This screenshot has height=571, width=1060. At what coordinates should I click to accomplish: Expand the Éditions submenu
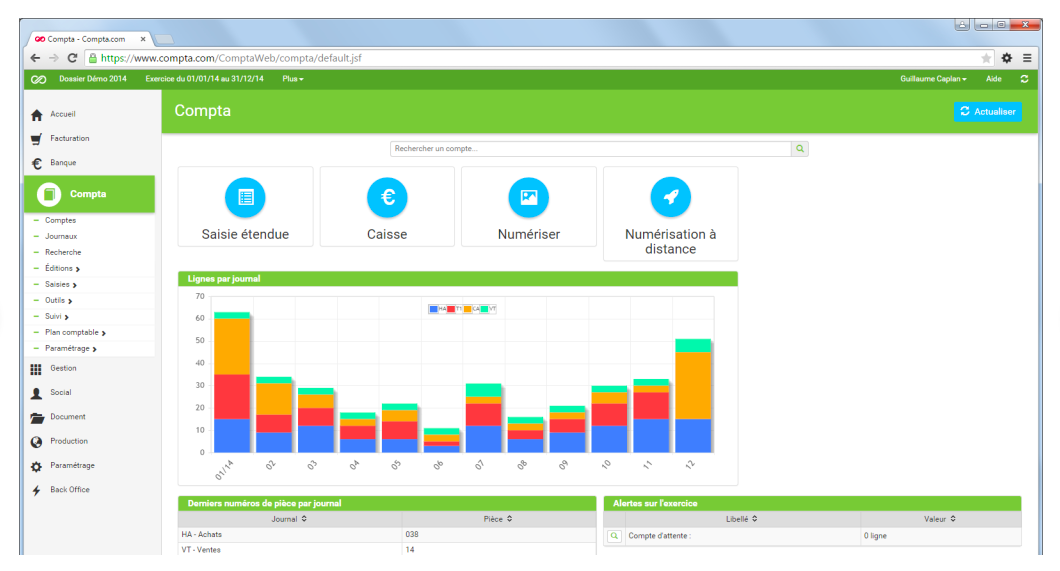pyautogui.click(x=62, y=268)
